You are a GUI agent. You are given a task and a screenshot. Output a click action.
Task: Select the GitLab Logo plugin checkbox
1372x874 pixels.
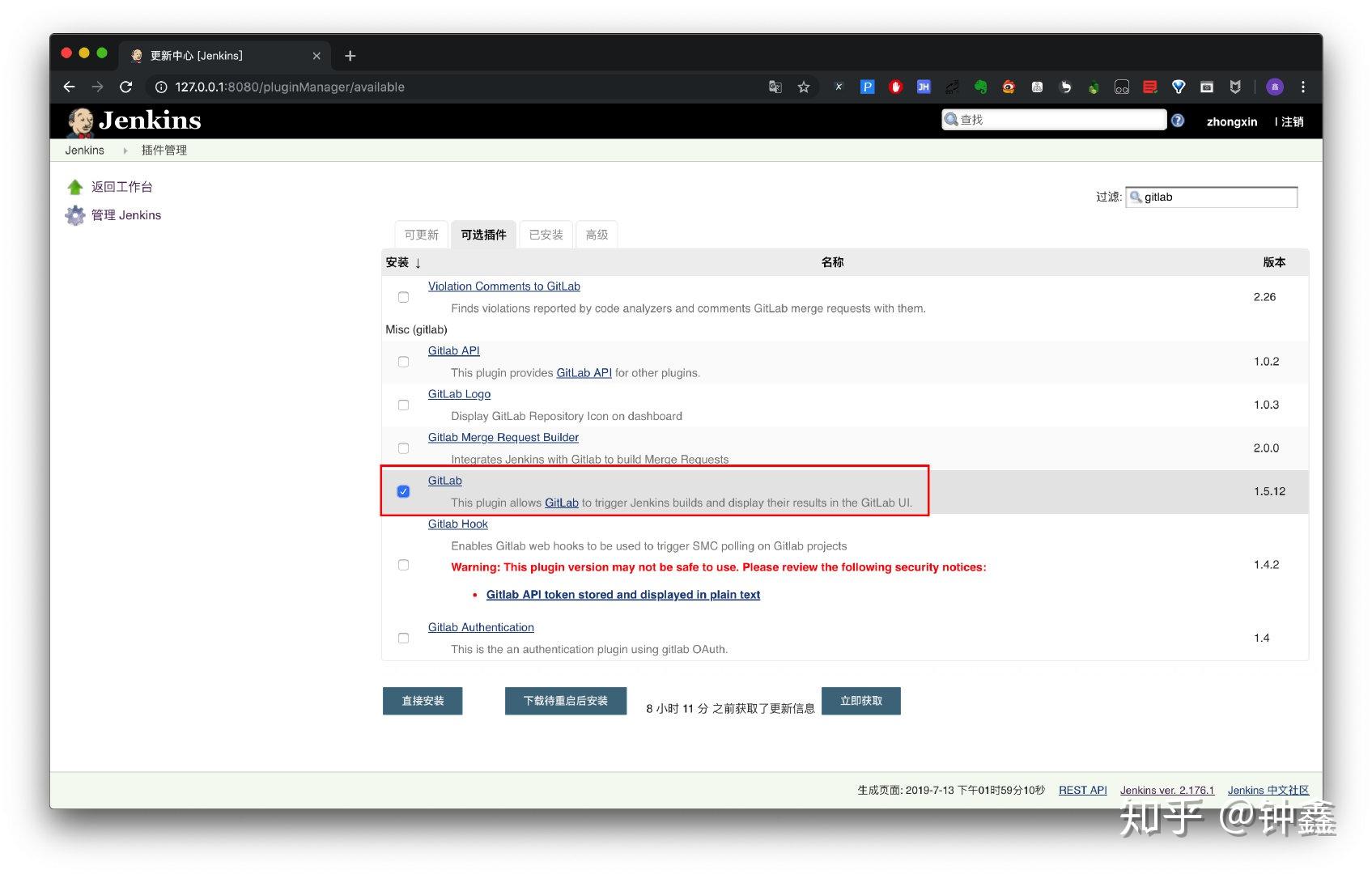403,405
